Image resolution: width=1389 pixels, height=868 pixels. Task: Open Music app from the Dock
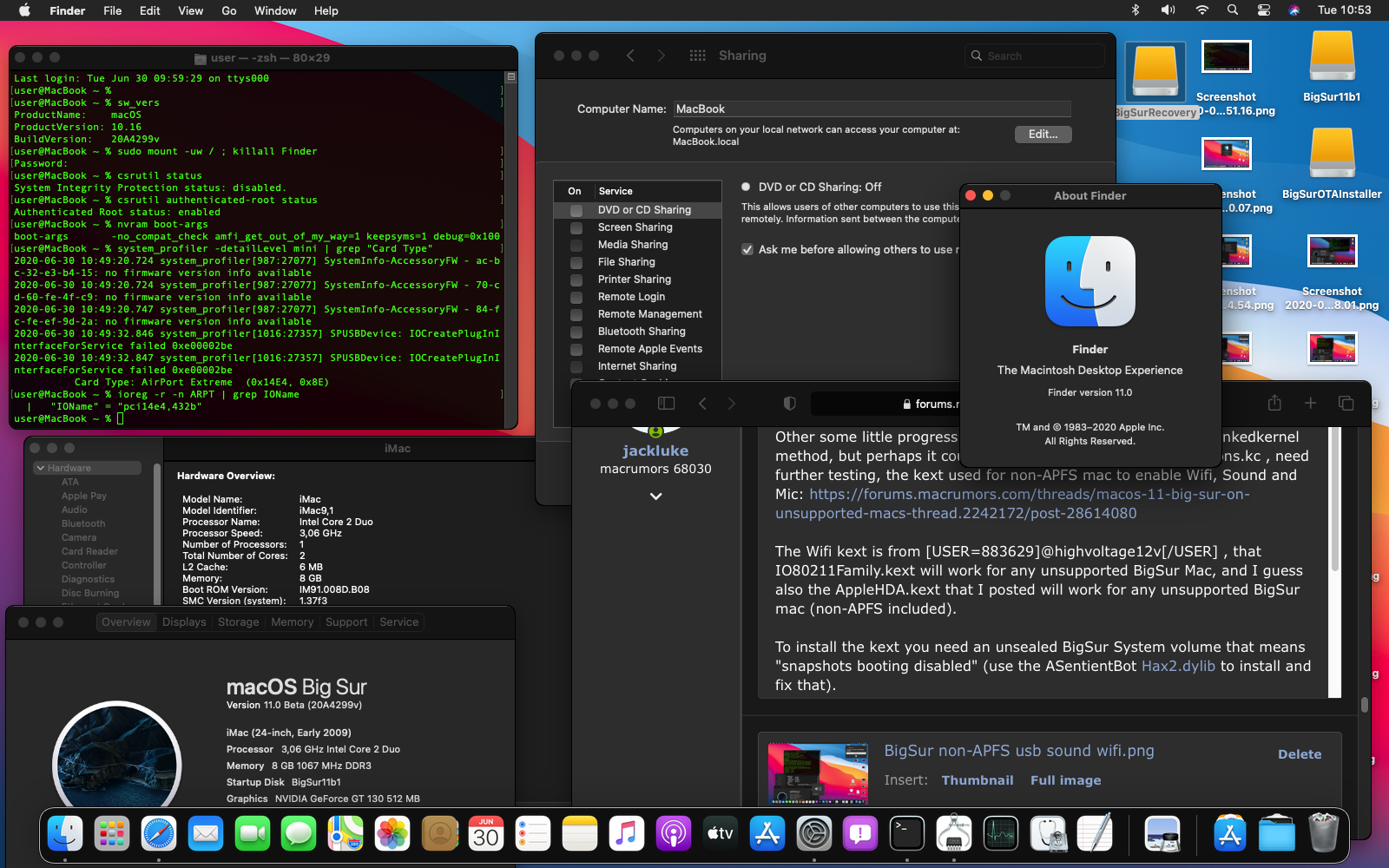[x=627, y=835]
